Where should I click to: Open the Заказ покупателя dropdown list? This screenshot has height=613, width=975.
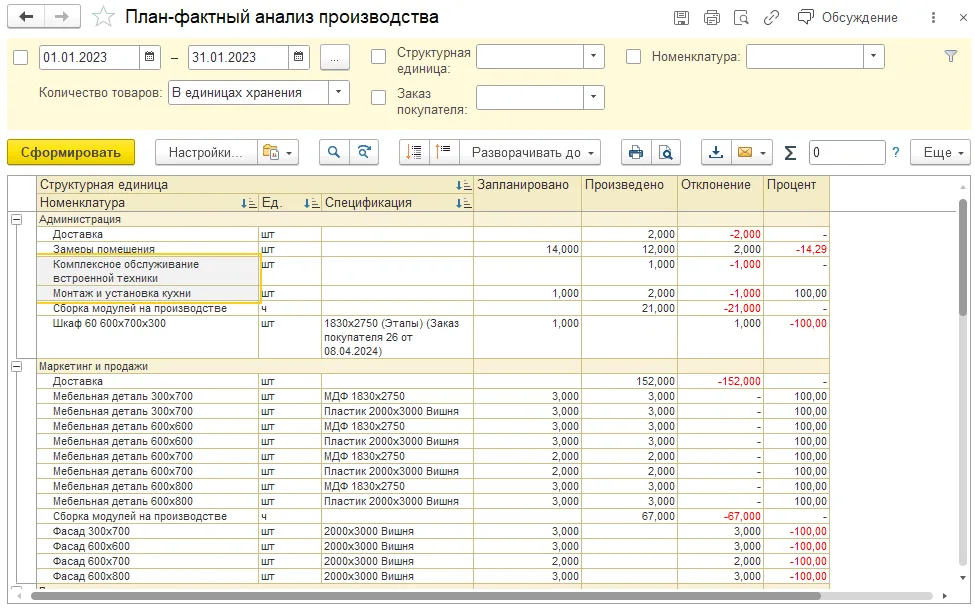[x=594, y=98]
